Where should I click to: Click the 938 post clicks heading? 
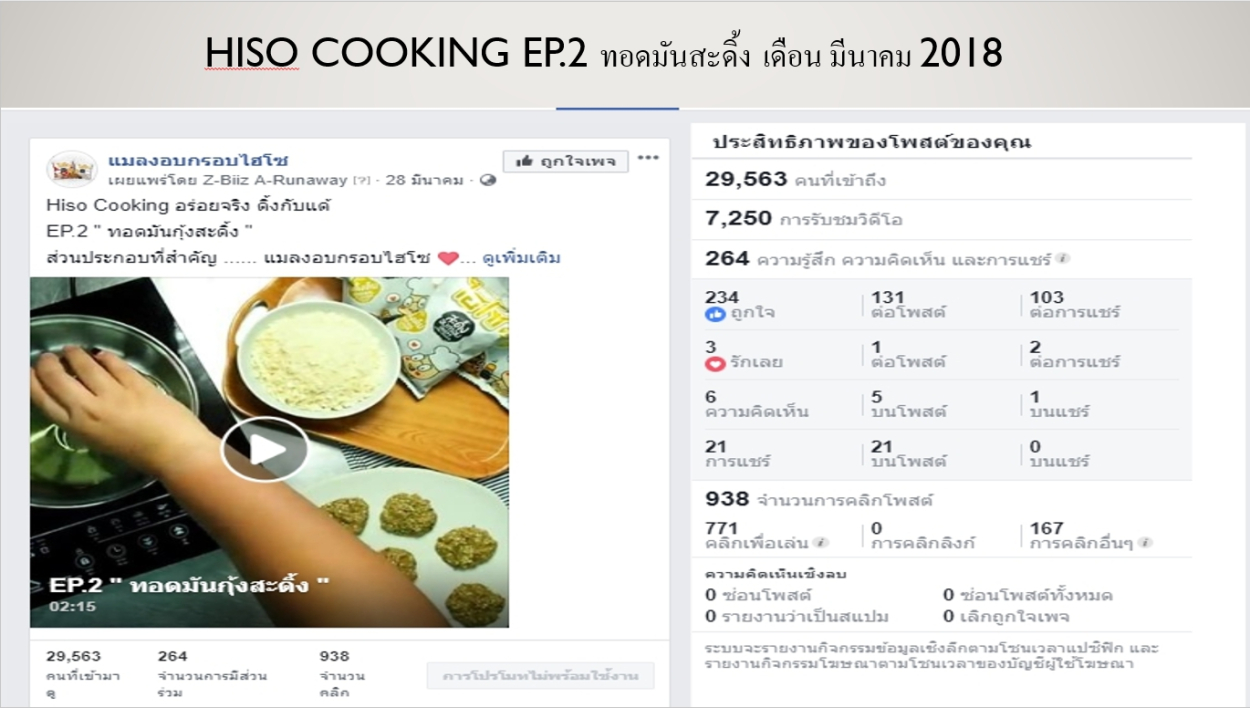coord(819,499)
